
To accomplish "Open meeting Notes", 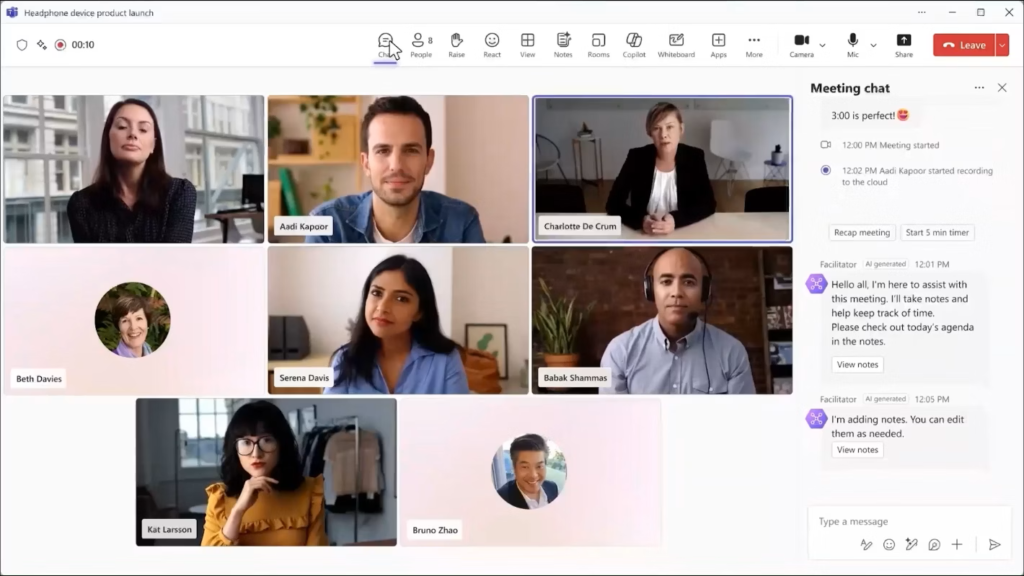I will (563, 45).
